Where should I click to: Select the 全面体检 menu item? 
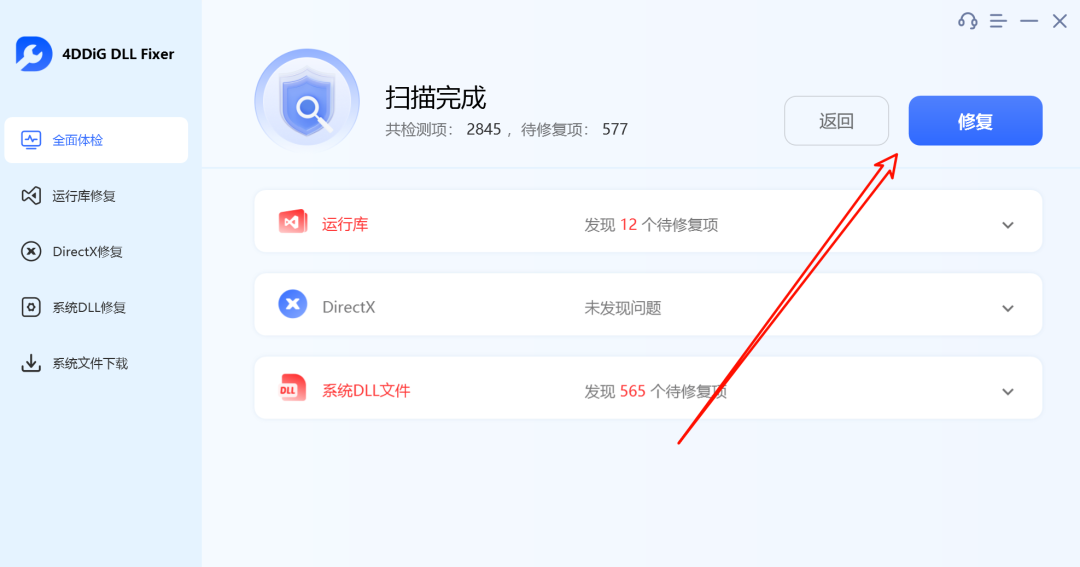tap(96, 140)
